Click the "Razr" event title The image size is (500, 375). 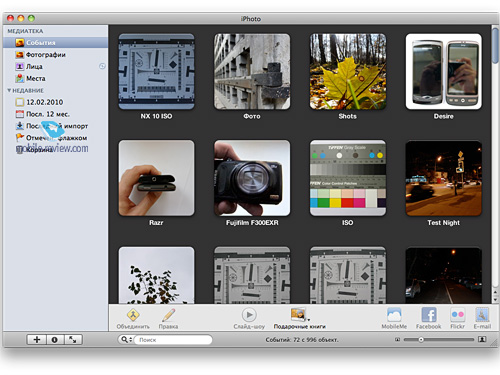pos(156,223)
